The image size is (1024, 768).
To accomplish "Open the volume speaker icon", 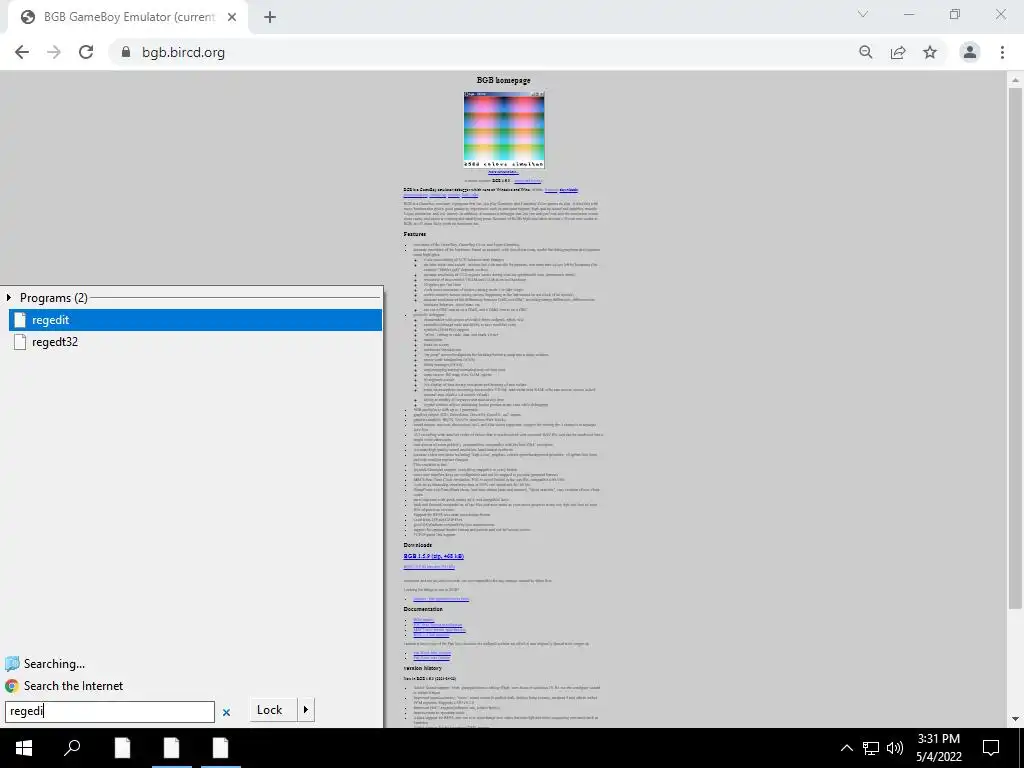I will point(895,748).
